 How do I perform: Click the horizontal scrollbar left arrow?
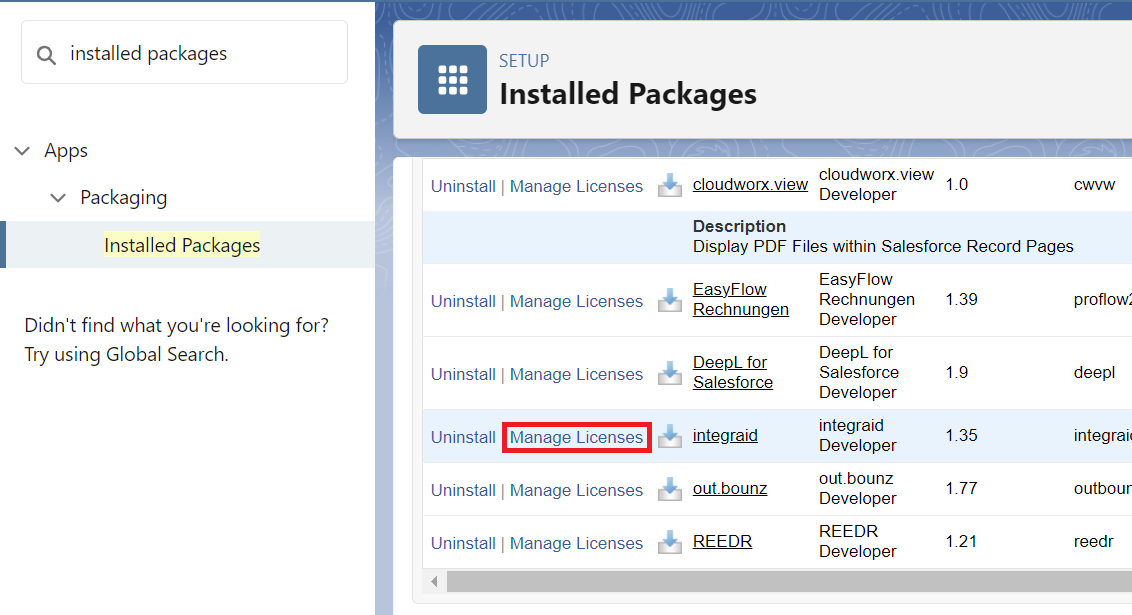(434, 582)
